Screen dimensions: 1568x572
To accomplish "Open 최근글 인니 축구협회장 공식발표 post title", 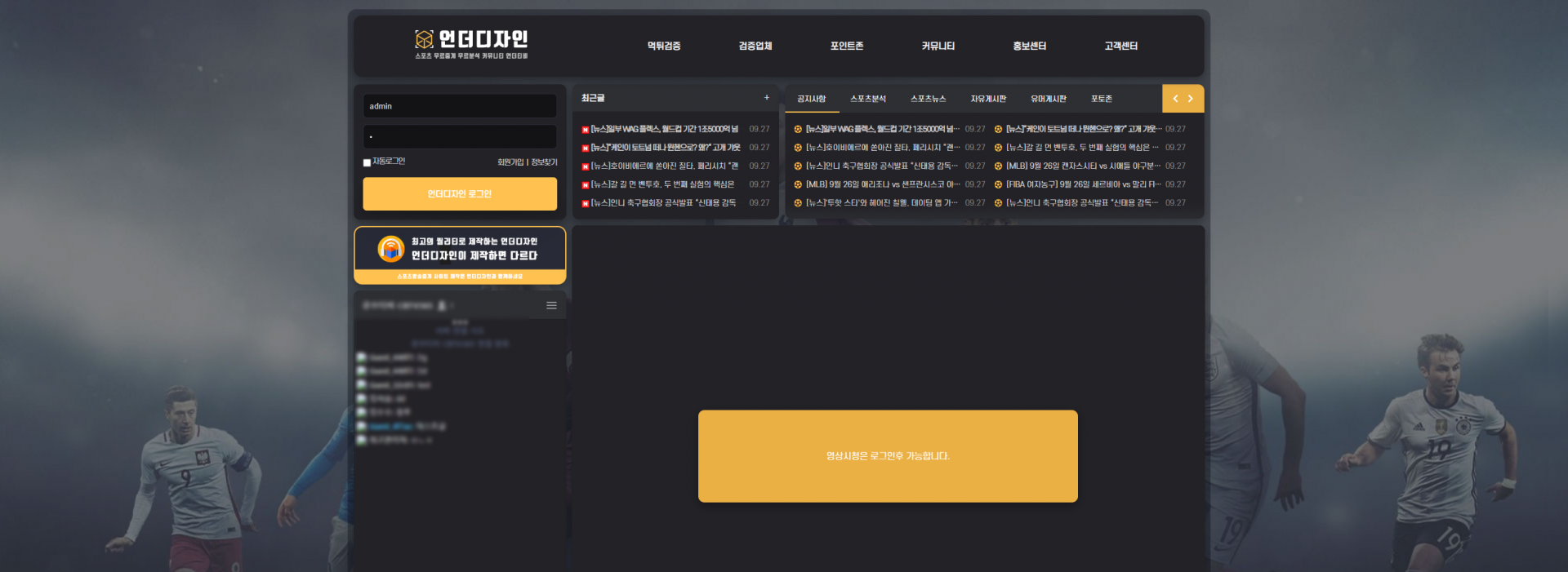I will point(663,203).
